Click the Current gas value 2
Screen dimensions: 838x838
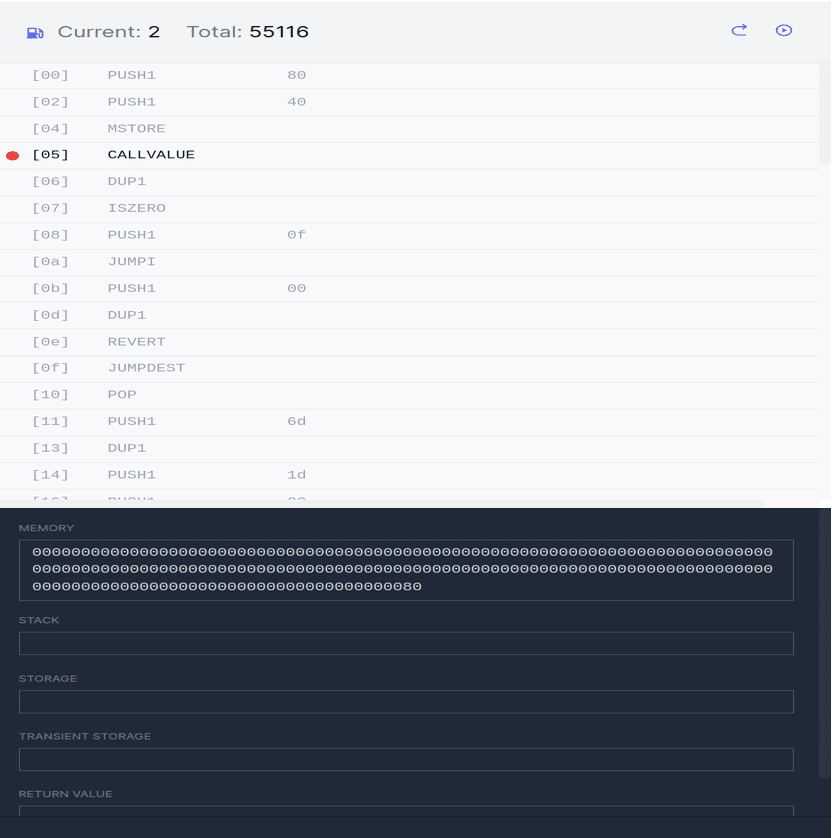coord(154,32)
